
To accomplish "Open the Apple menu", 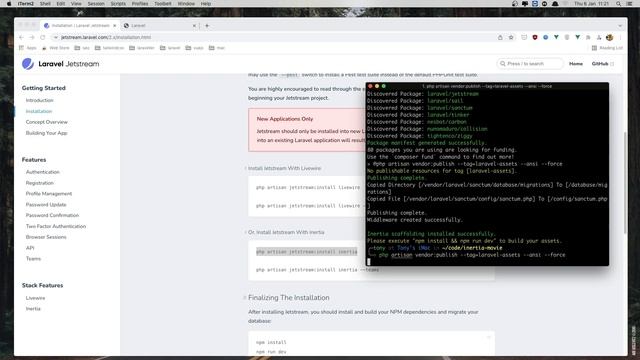I will click(9, 4).
